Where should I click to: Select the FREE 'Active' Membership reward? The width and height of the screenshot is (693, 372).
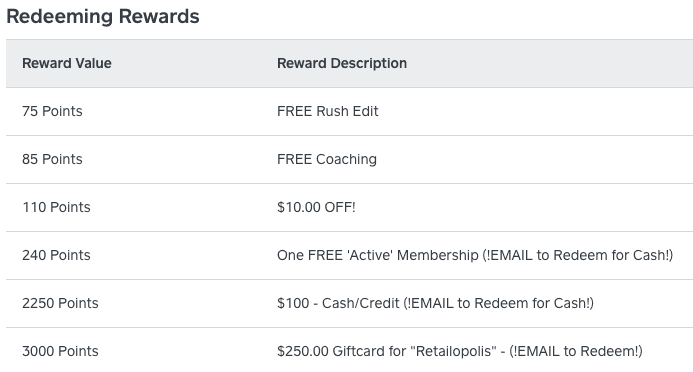click(x=475, y=255)
